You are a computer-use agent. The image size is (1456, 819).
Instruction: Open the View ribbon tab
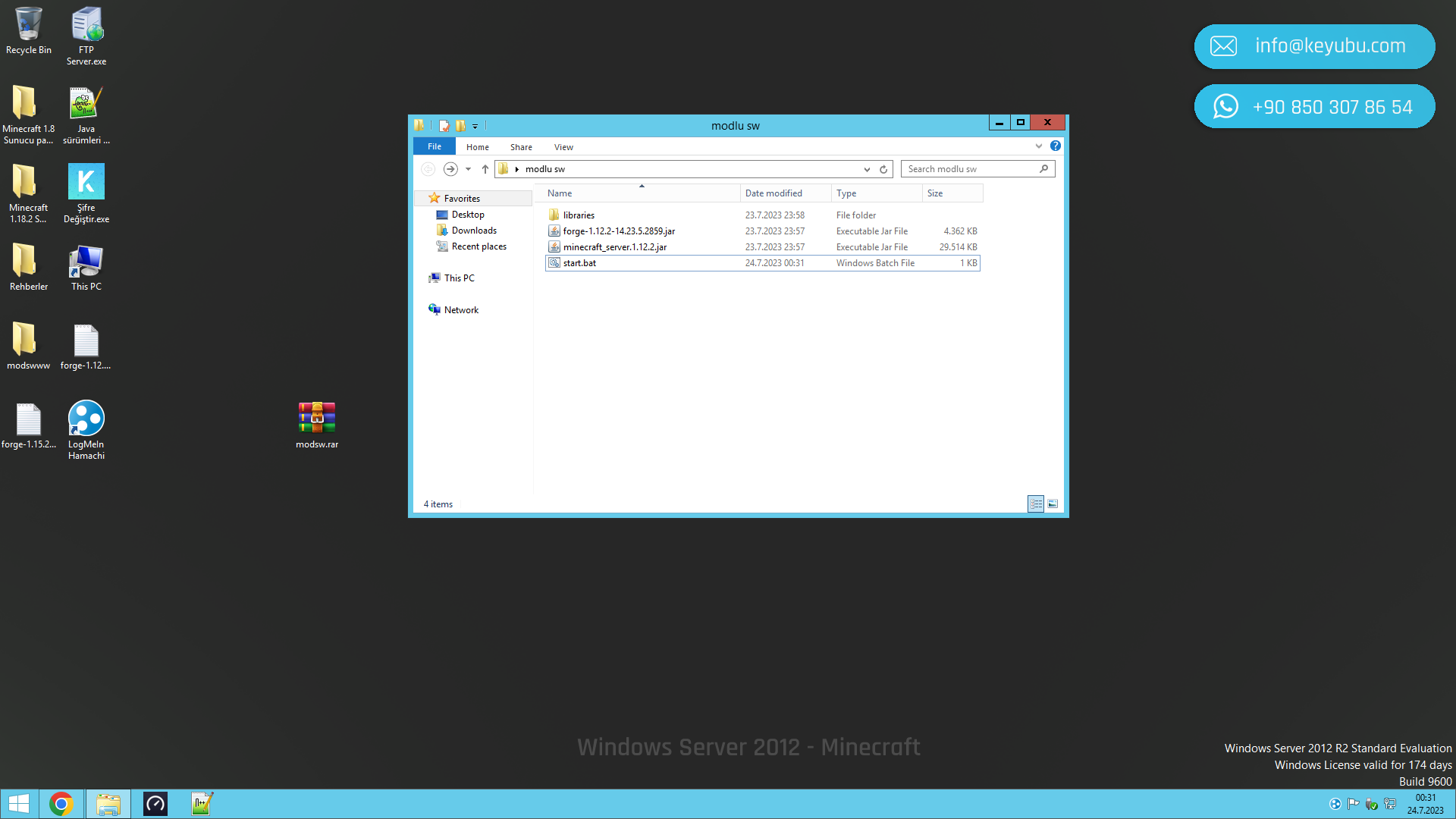click(563, 147)
